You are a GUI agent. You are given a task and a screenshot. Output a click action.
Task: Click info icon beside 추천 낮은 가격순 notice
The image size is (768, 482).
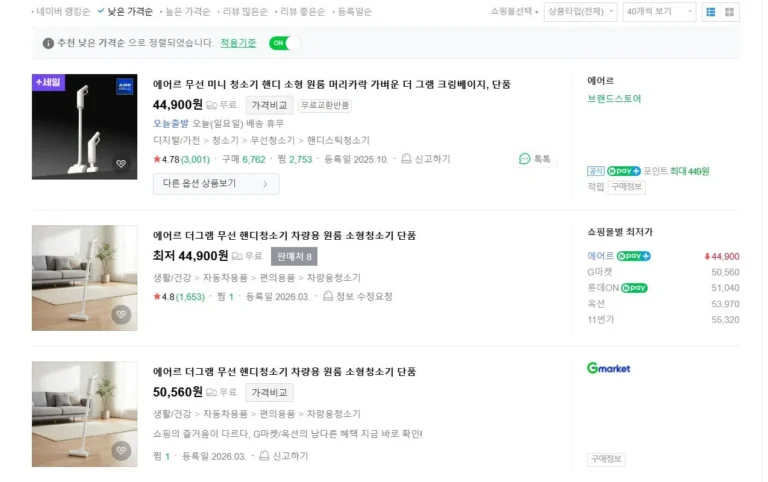[x=48, y=43]
